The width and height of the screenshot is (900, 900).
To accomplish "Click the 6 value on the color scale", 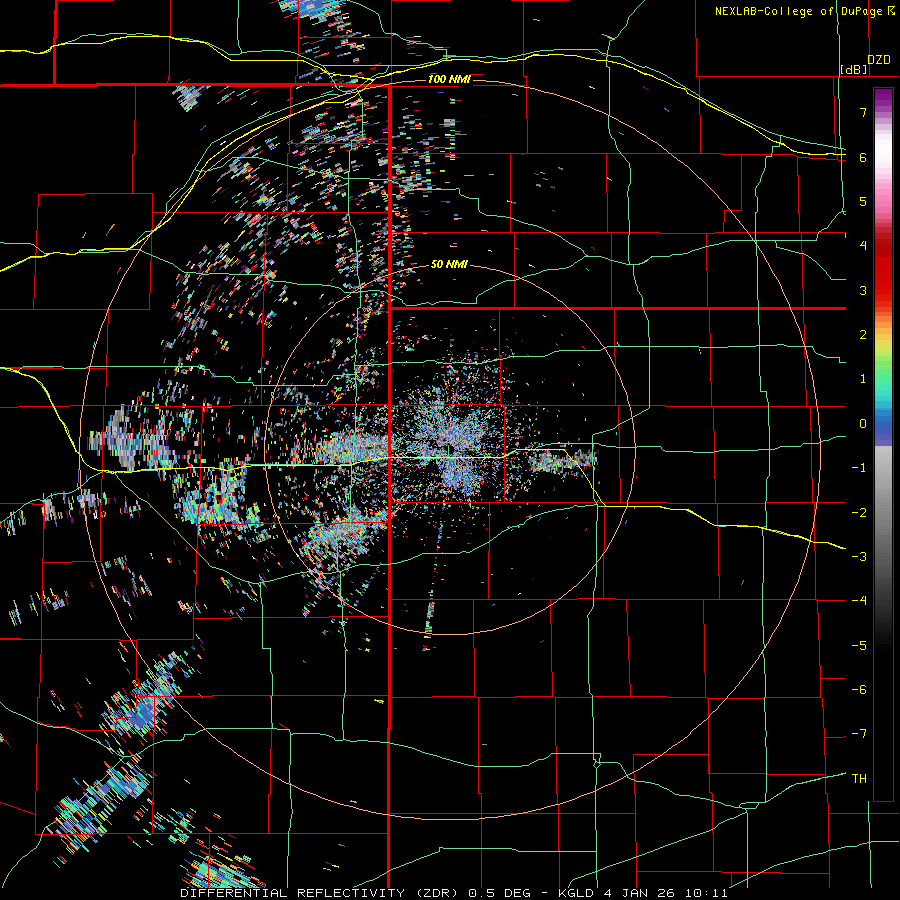I will coord(863,157).
